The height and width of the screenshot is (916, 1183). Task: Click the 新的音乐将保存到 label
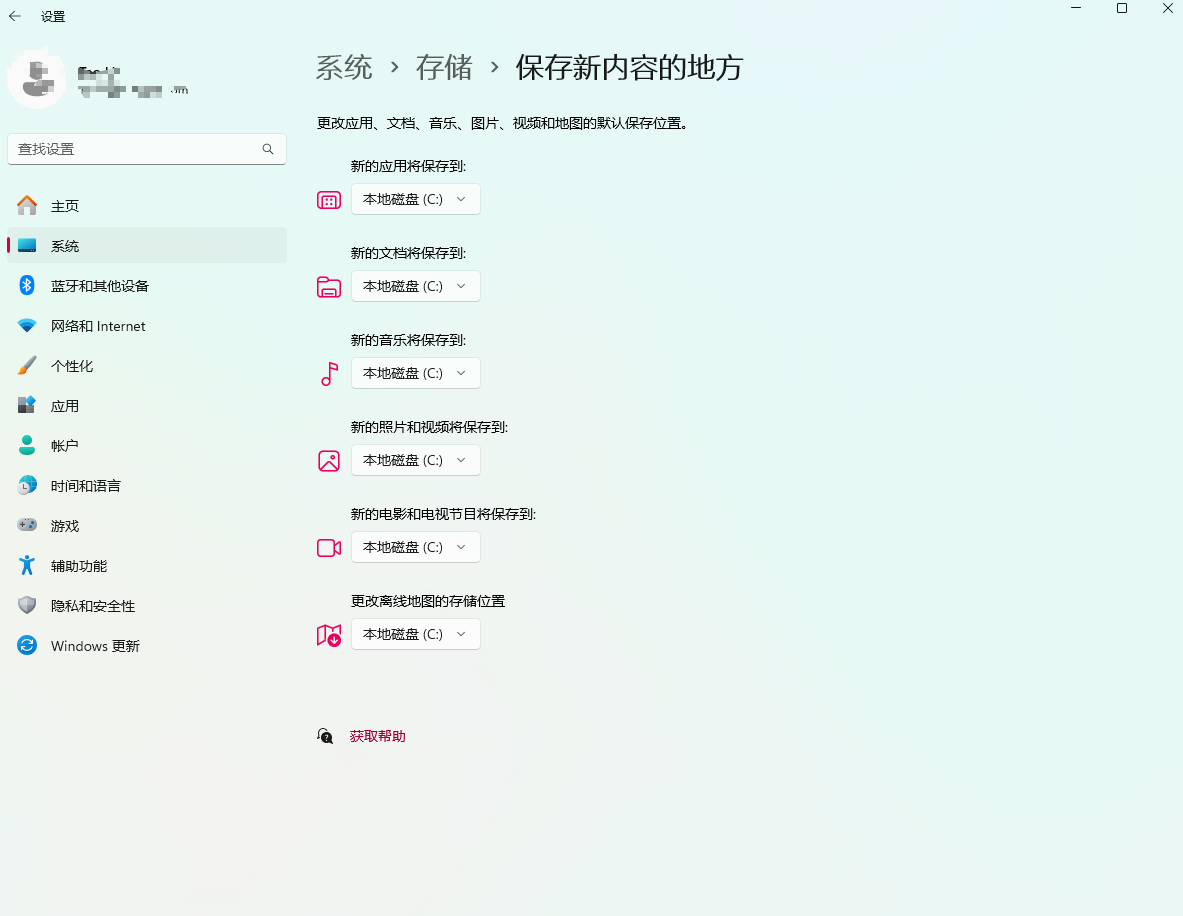pyautogui.click(x=408, y=340)
